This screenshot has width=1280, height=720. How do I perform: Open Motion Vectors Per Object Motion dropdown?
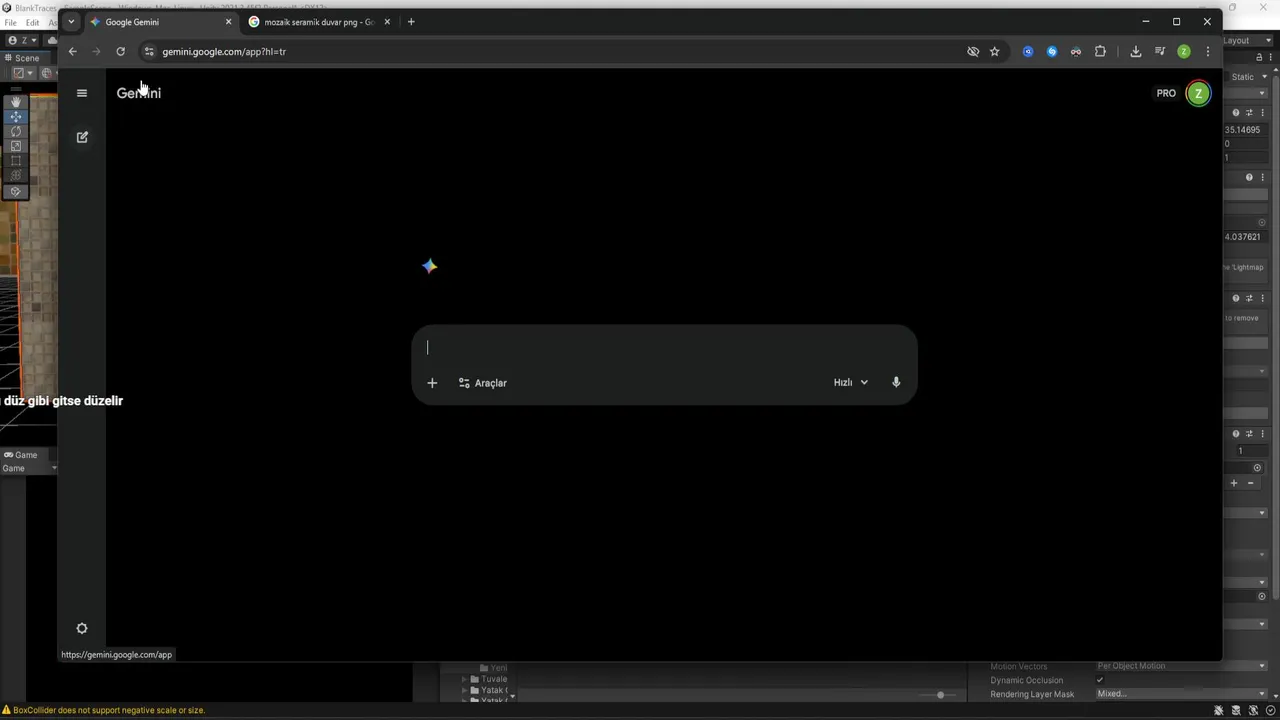(1181, 666)
